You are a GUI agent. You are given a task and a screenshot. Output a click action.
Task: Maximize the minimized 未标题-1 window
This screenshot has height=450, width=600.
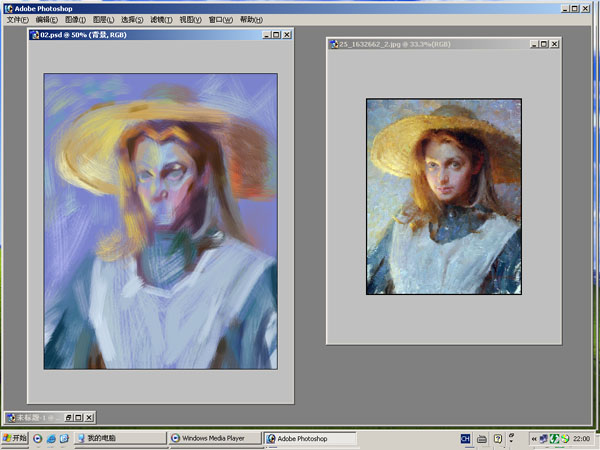tap(78, 417)
